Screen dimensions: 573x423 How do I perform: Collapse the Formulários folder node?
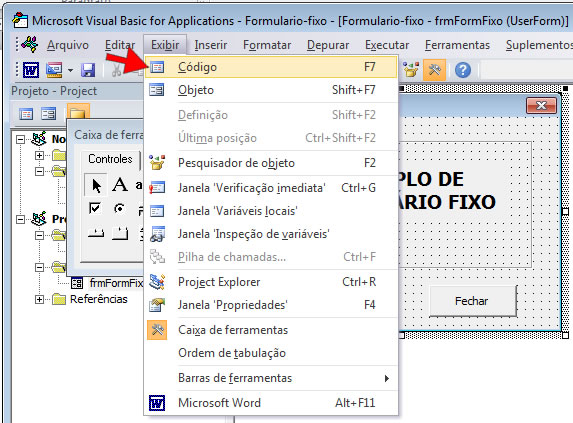39,267
